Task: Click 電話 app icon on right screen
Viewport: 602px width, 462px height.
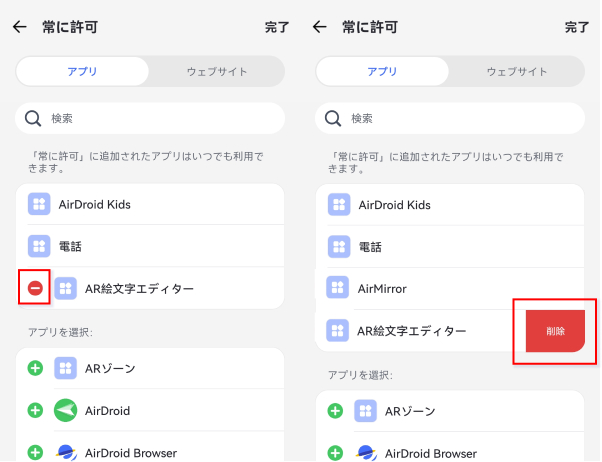Action: click(x=339, y=246)
